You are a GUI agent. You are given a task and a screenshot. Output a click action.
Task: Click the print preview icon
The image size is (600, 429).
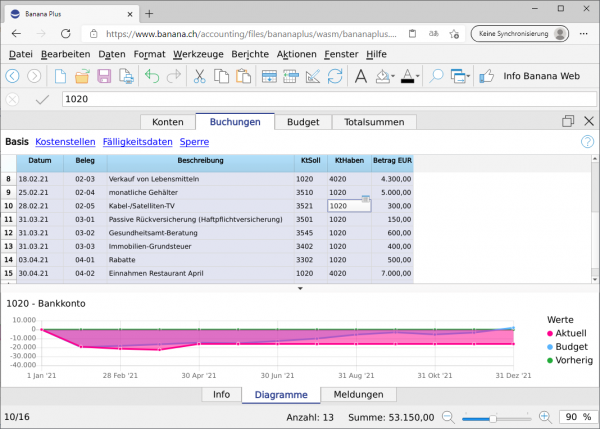[126, 76]
